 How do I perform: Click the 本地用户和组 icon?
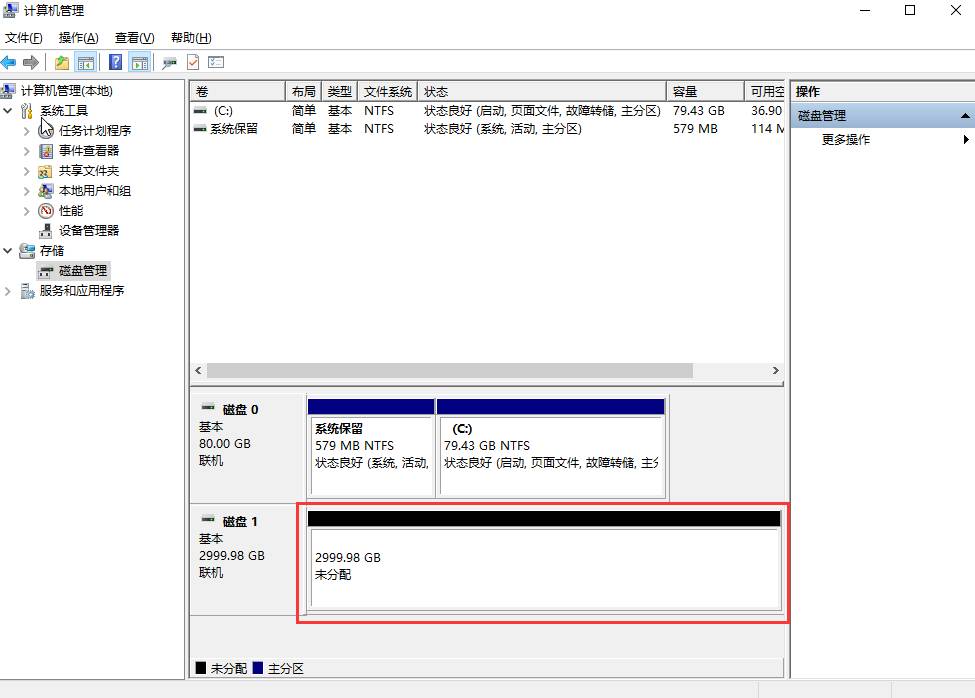(x=45, y=191)
